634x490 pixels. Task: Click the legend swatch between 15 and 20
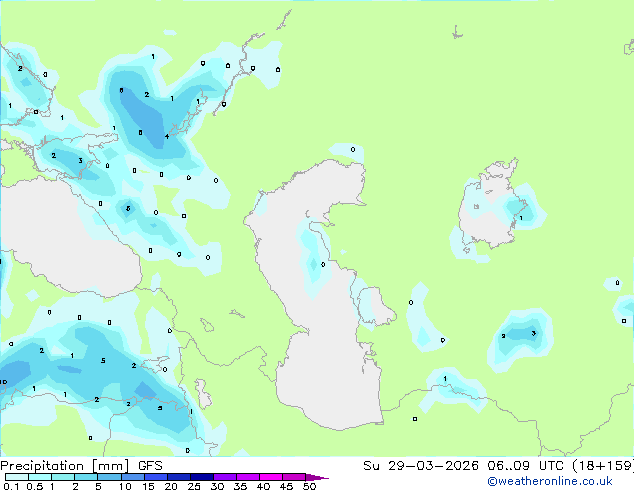155,477
